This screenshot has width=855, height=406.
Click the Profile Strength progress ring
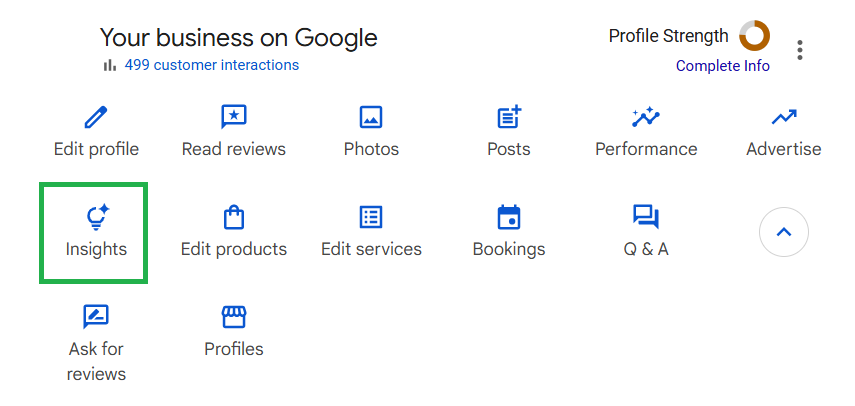[754, 36]
